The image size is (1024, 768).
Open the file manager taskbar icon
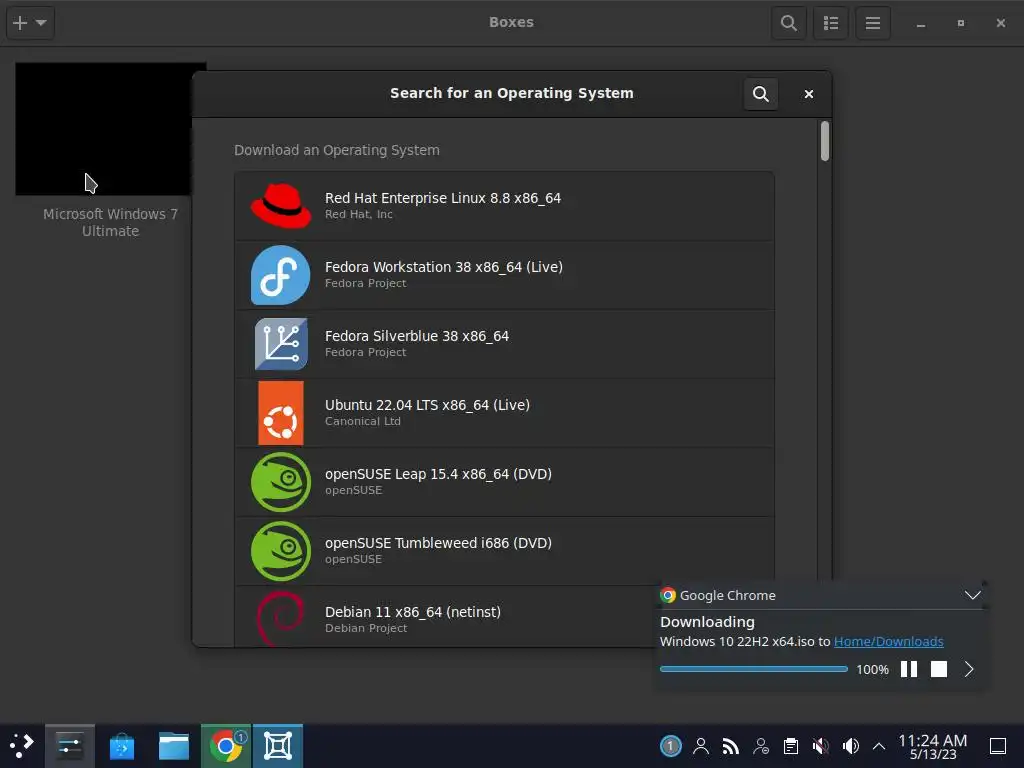[174, 746]
